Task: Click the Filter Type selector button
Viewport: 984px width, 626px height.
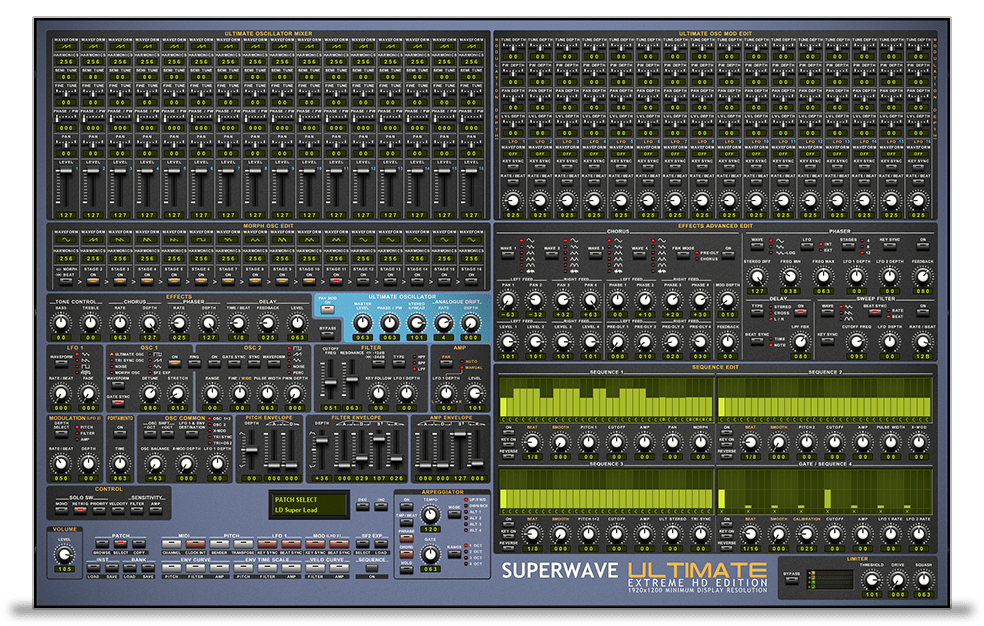Action: coord(398,364)
